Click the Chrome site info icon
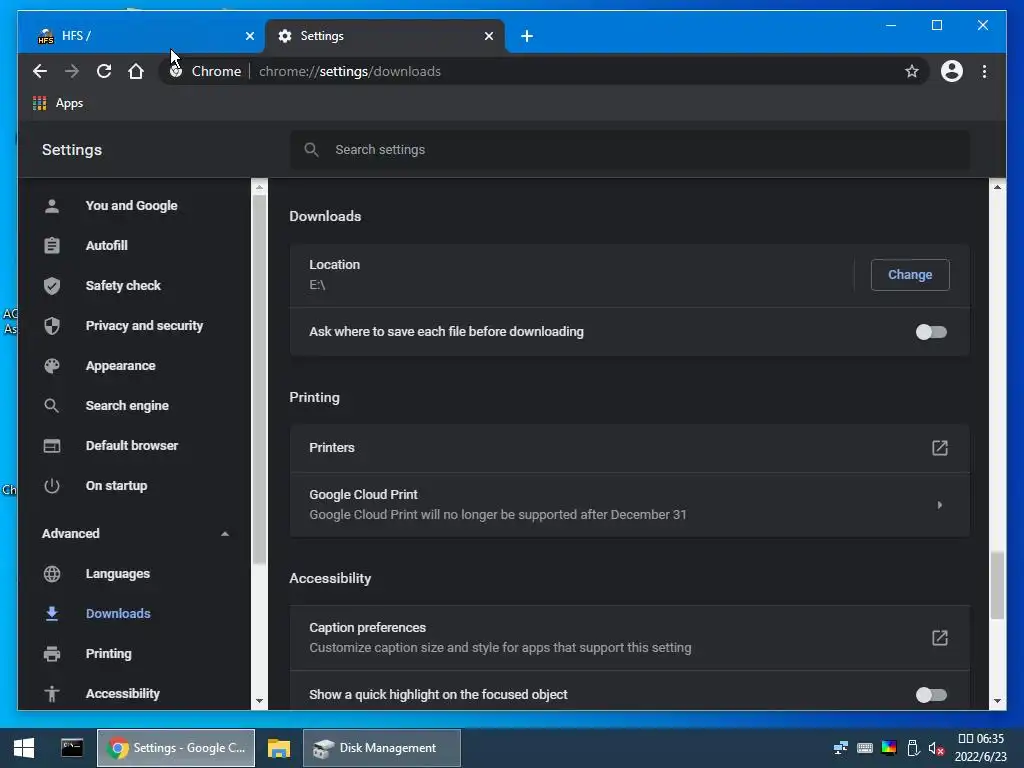This screenshot has width=1024, height=768. (x=176, y=71)
